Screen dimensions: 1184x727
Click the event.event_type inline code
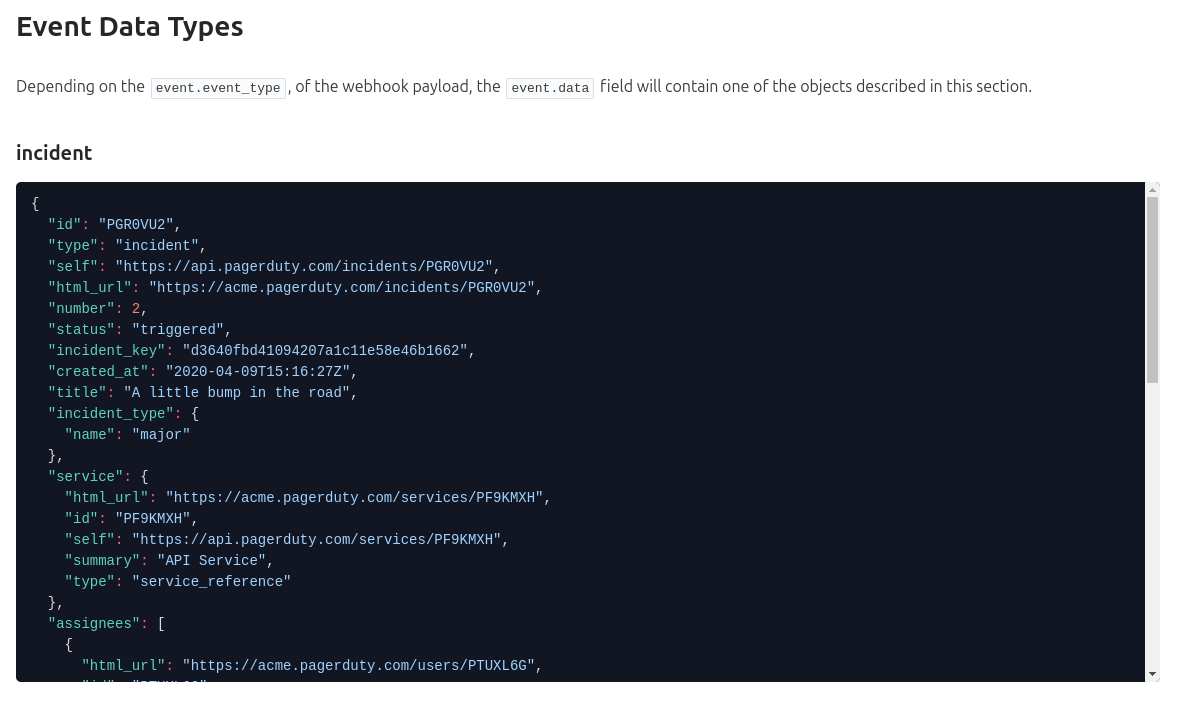coord(218,88)
